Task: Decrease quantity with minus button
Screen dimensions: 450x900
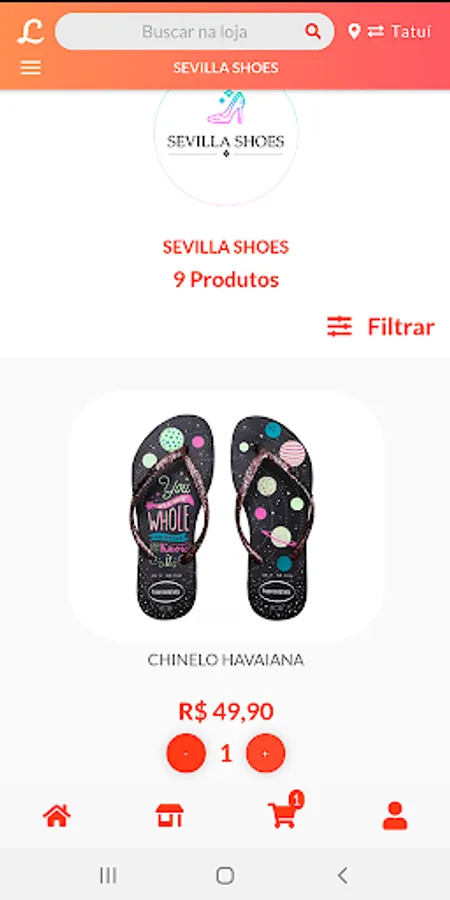Action: coord(186,753)
